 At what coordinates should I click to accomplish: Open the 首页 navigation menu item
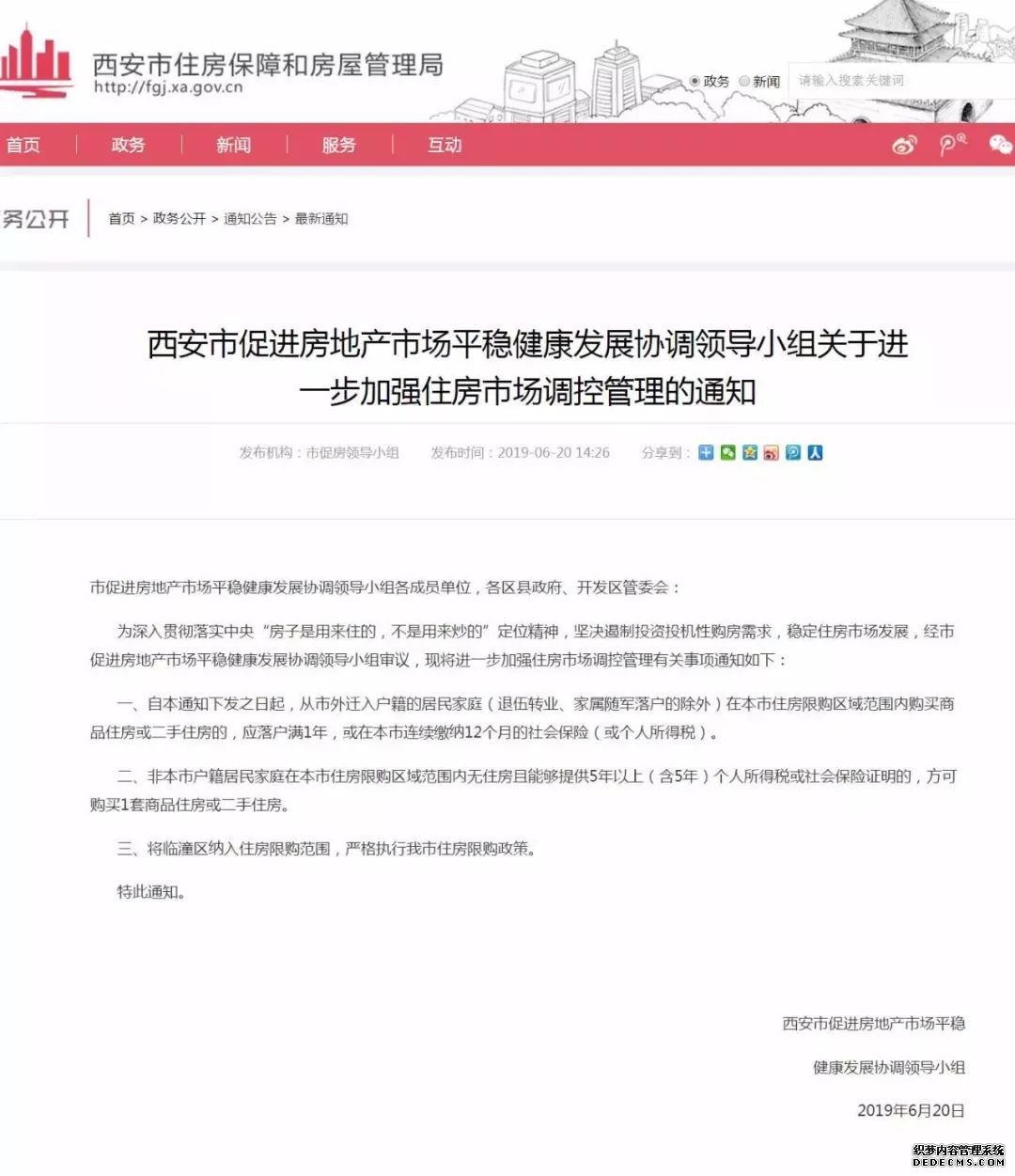pos(23,145)
